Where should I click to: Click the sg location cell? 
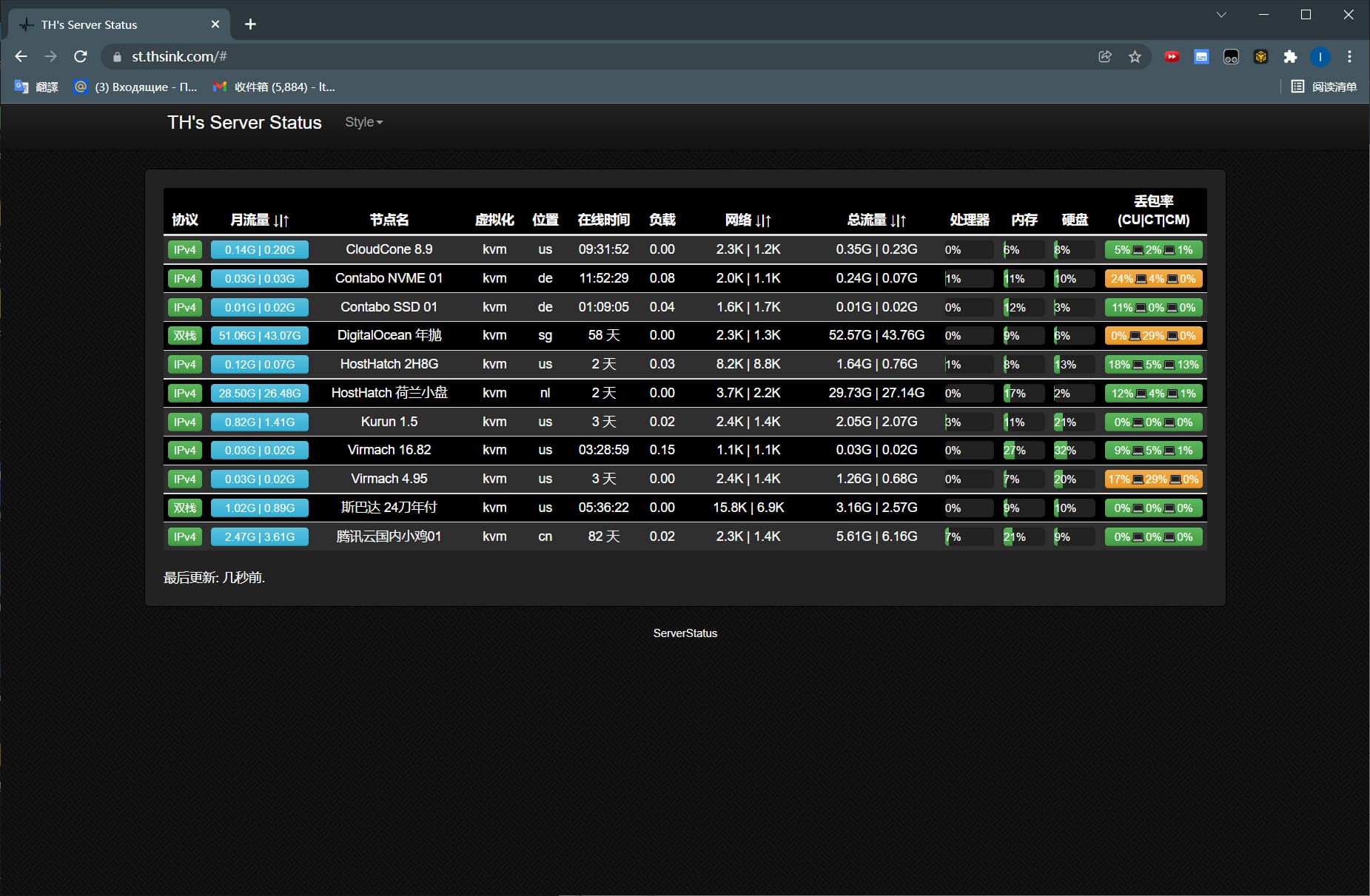(545, 335)
